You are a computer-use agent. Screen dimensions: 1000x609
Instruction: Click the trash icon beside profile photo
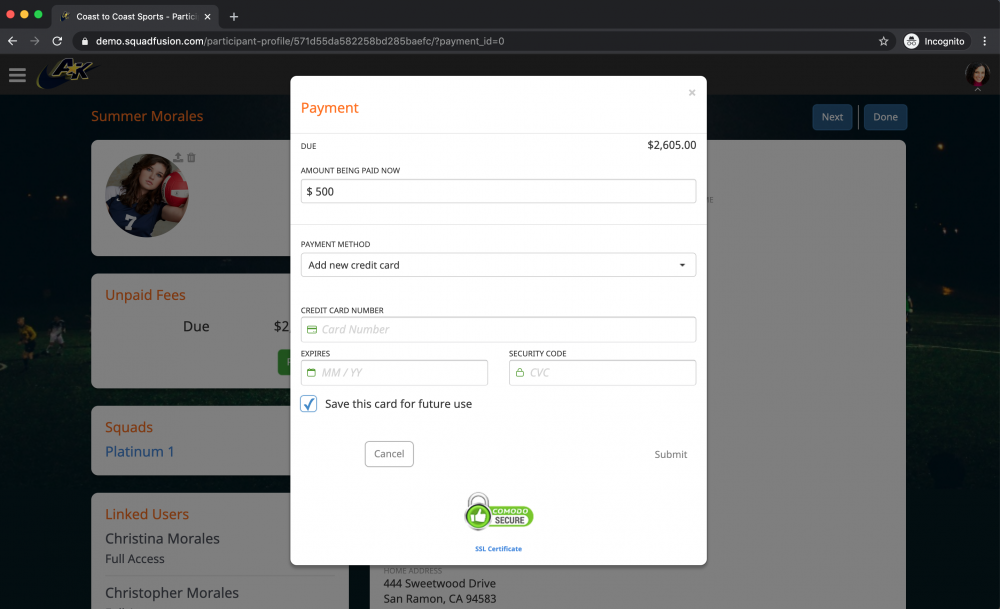[x=192, y=157]
